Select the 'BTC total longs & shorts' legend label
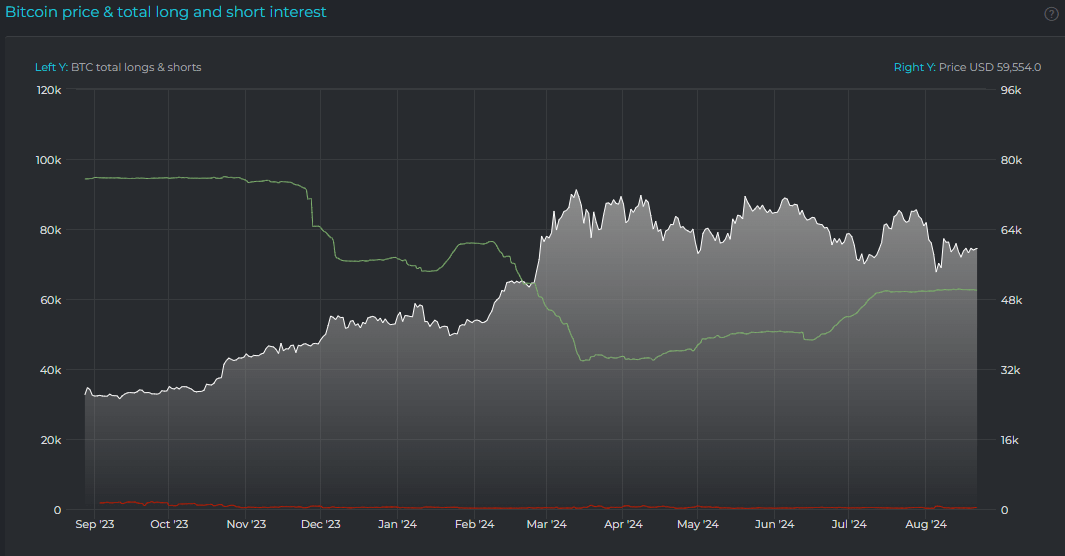Screen dimensions: 1065x556 pyautogui.click(x=136, y=67)
